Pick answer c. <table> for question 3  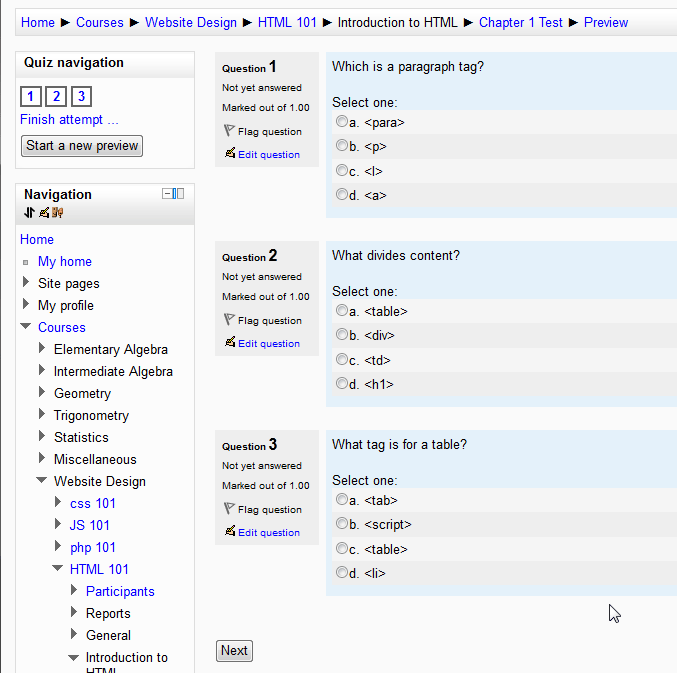click(x=342, y=548)
